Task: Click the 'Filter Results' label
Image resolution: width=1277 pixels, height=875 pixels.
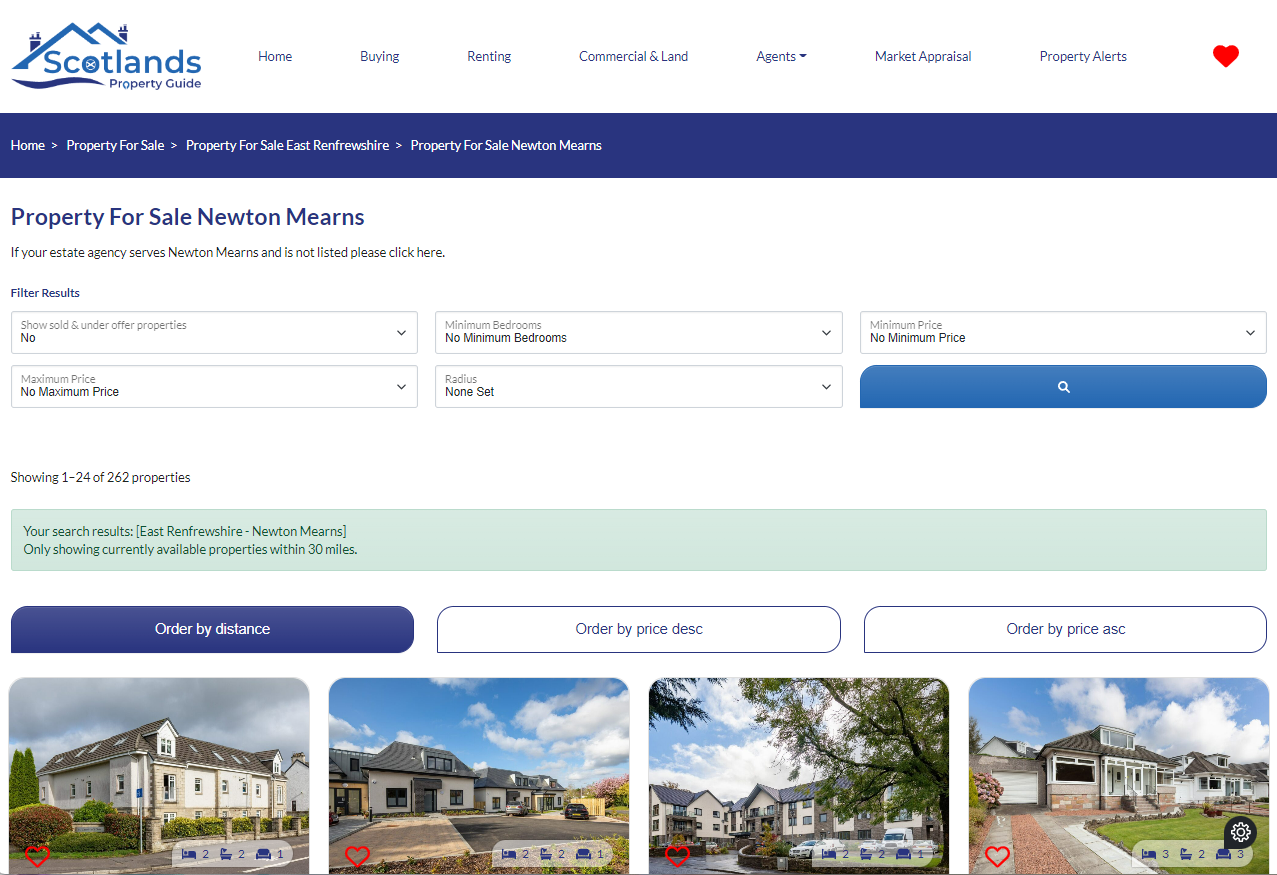Action: 45,293
